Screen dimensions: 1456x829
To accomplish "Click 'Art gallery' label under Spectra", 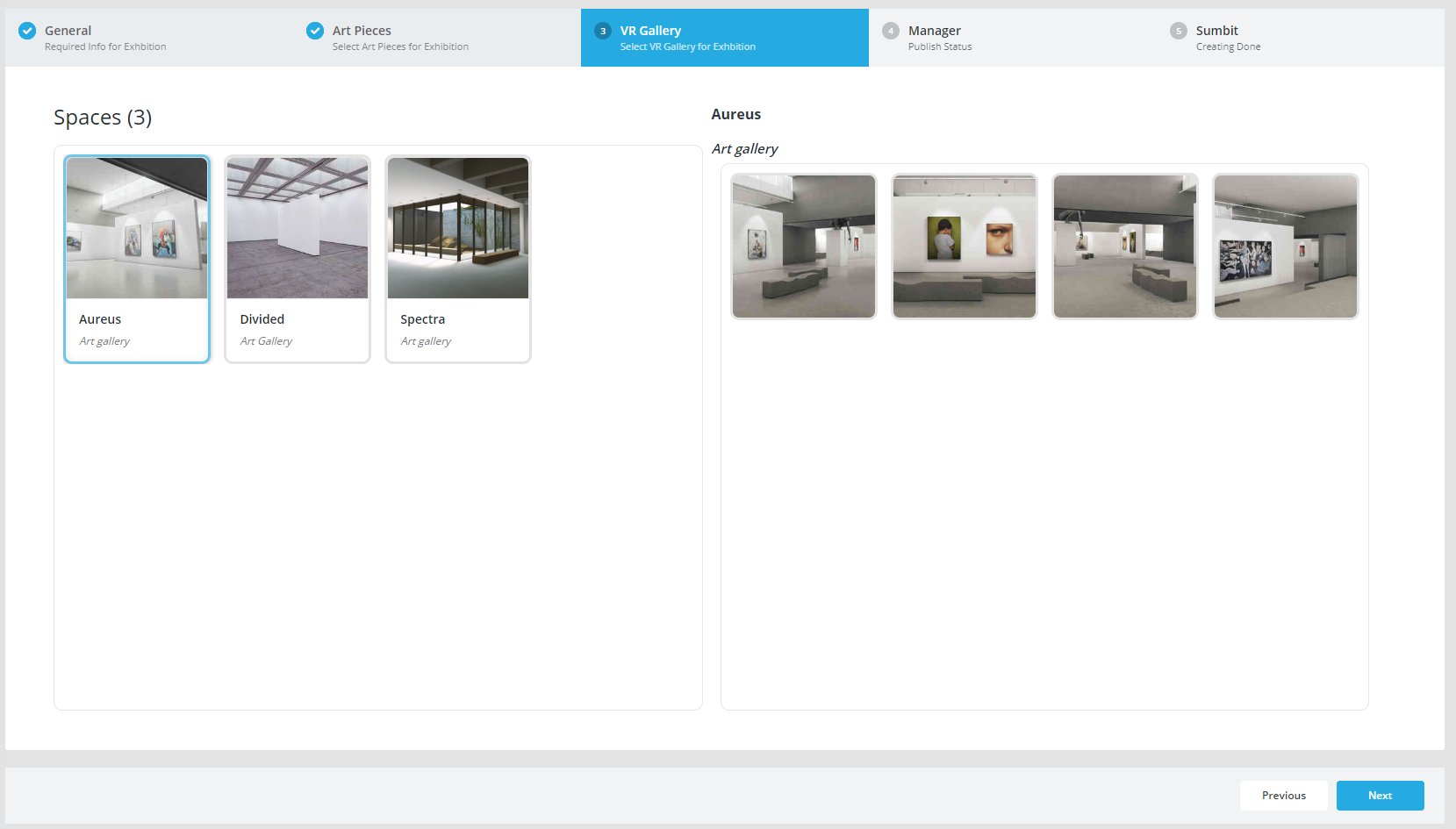I will (426, 341).
